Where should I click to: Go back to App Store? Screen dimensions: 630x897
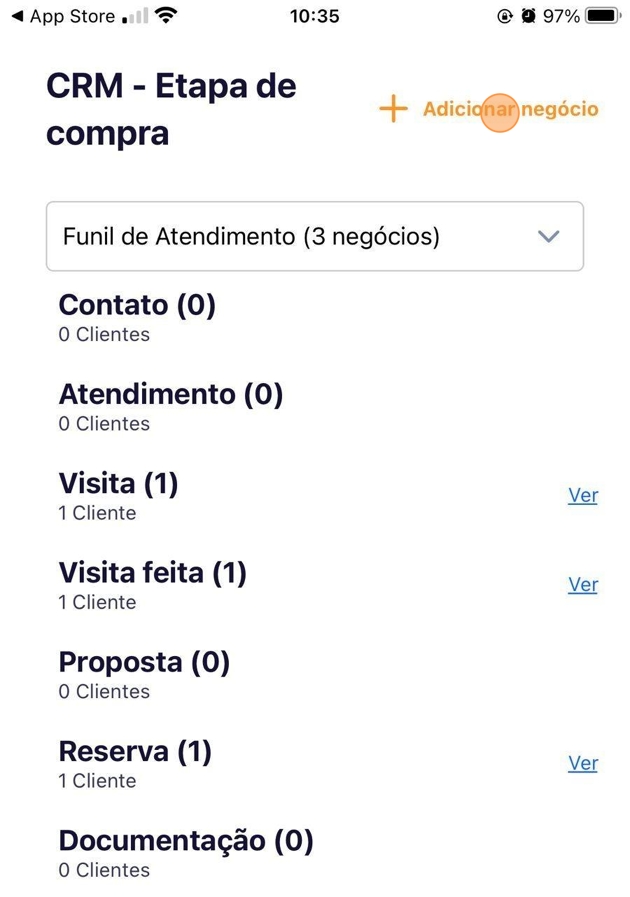click(62, 17)
